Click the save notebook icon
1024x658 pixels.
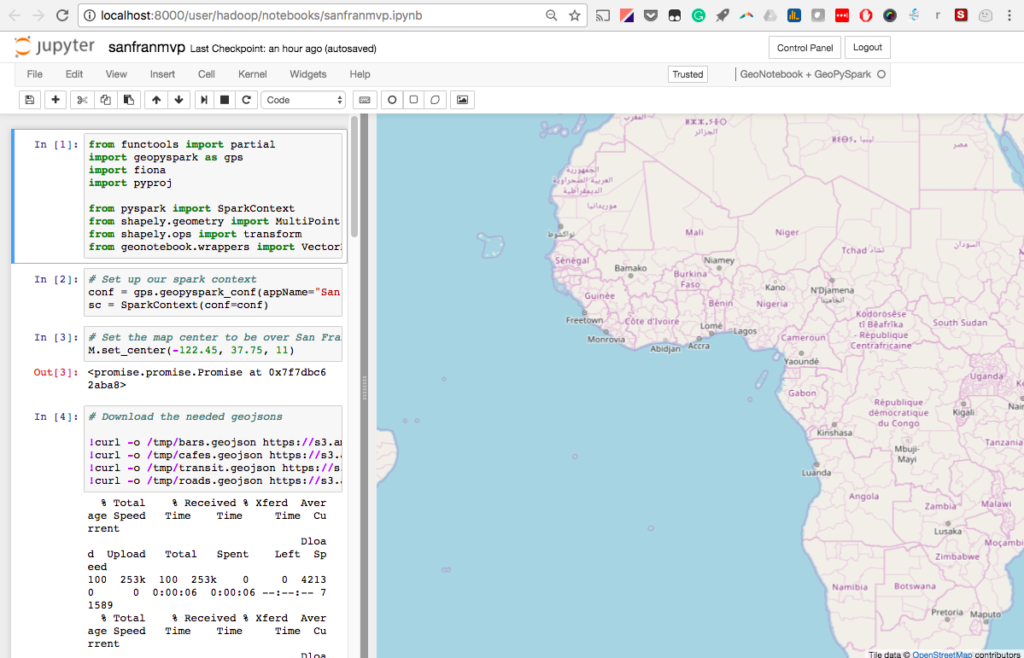coord(29,100)
